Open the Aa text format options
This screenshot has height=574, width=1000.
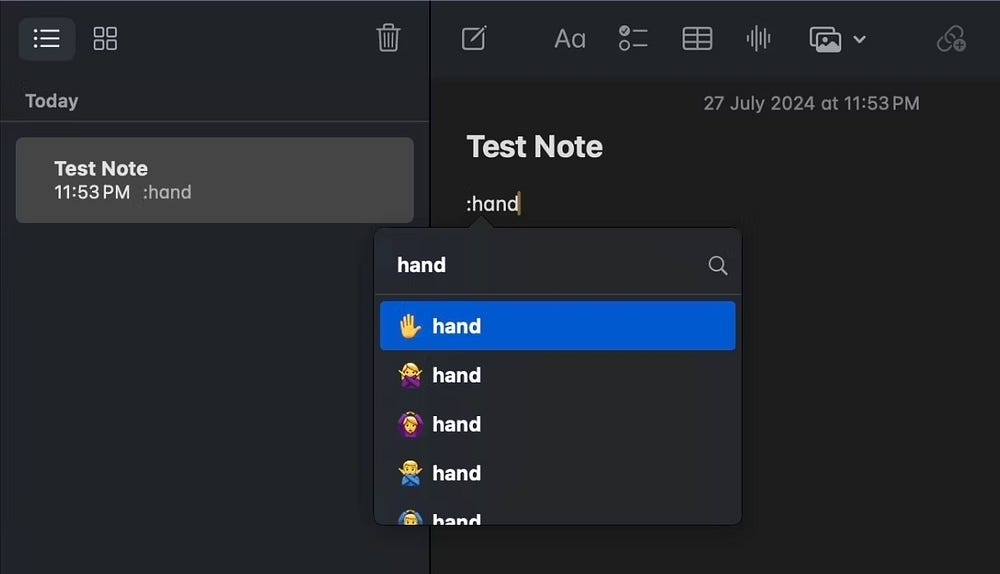(570, 39)
